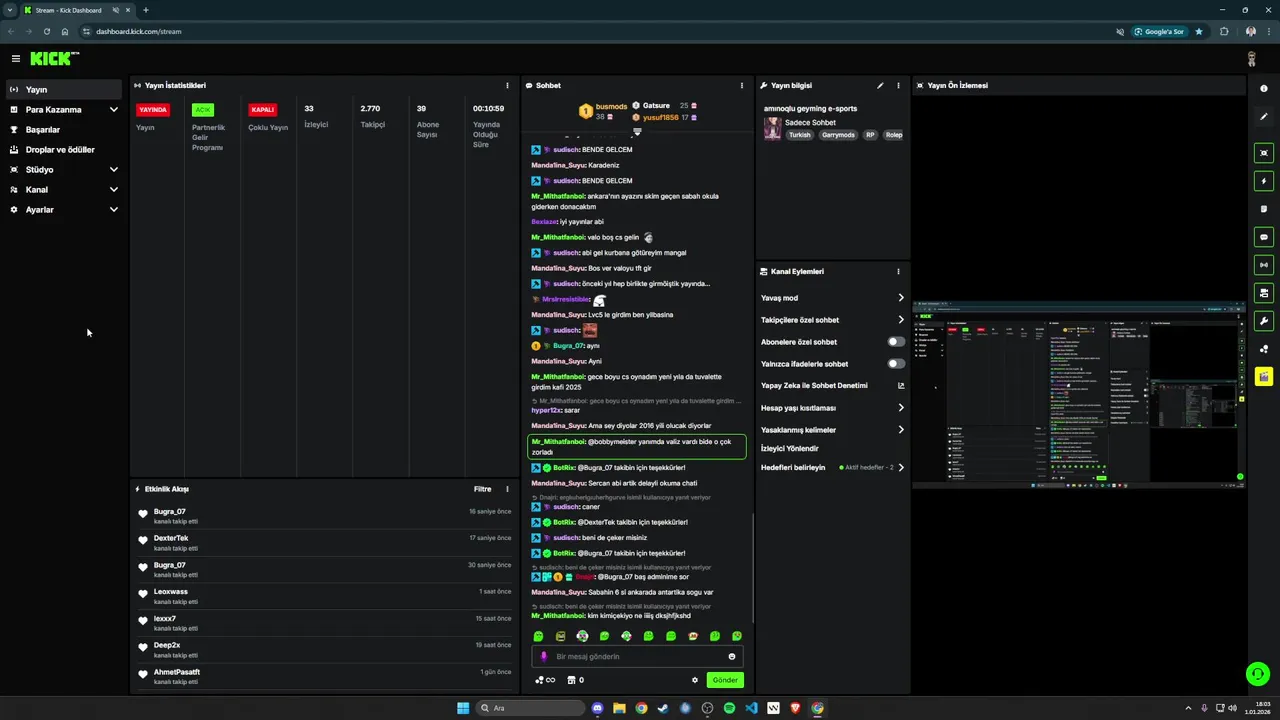This screenshot has height=720, width=1280.
Task: Click the channel points icon in right toolbar
Action: coord(1264,349)
